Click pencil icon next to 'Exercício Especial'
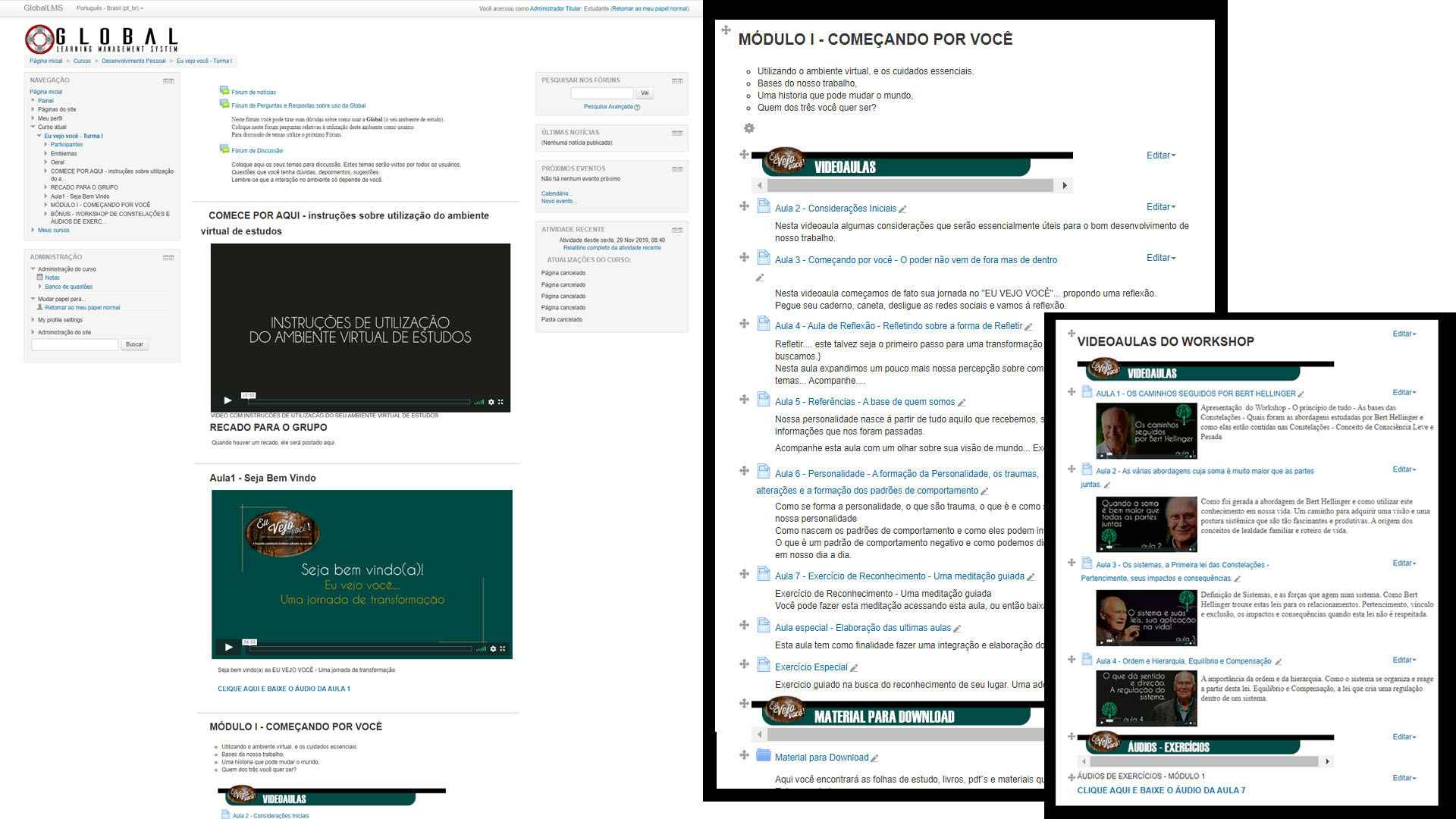This screenshot has height=819, width=1456. [x=854, y=668]
